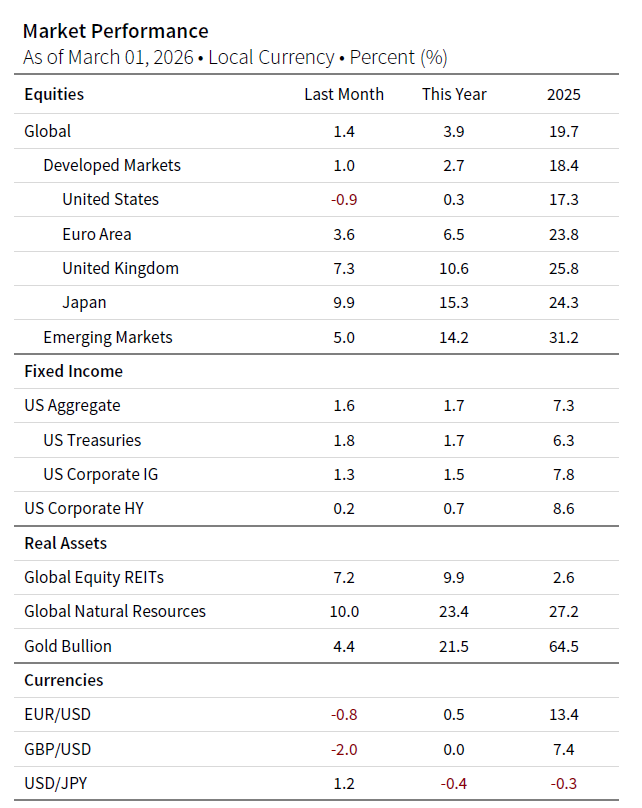Image resolution: width=642 pixels, height=808 pixels.
Task: Click Gold Bullion's 64.5 value for 2025
Action: pos(564,646)
